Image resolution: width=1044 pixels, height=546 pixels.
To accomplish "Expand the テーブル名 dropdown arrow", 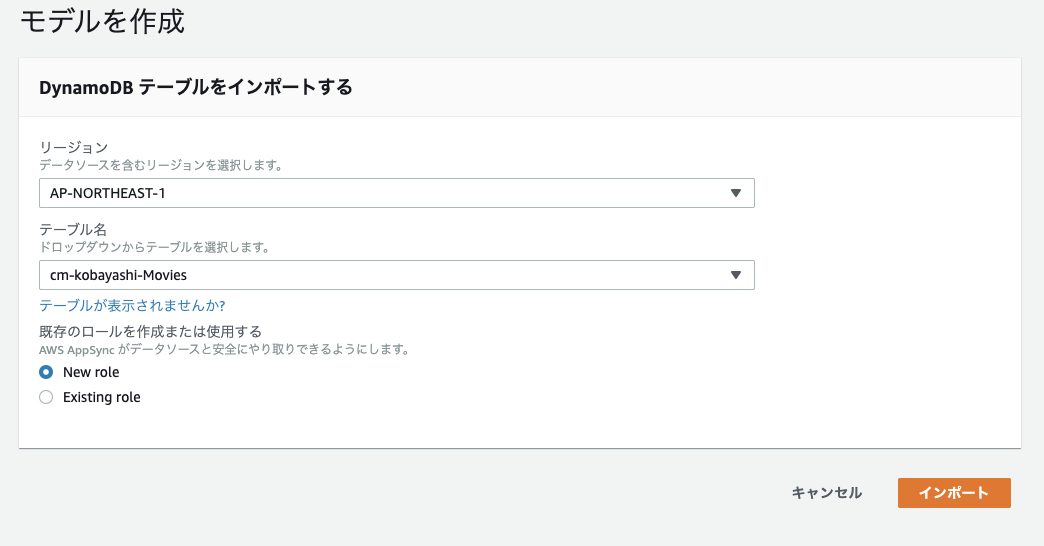I will click(x=736, y=275).
